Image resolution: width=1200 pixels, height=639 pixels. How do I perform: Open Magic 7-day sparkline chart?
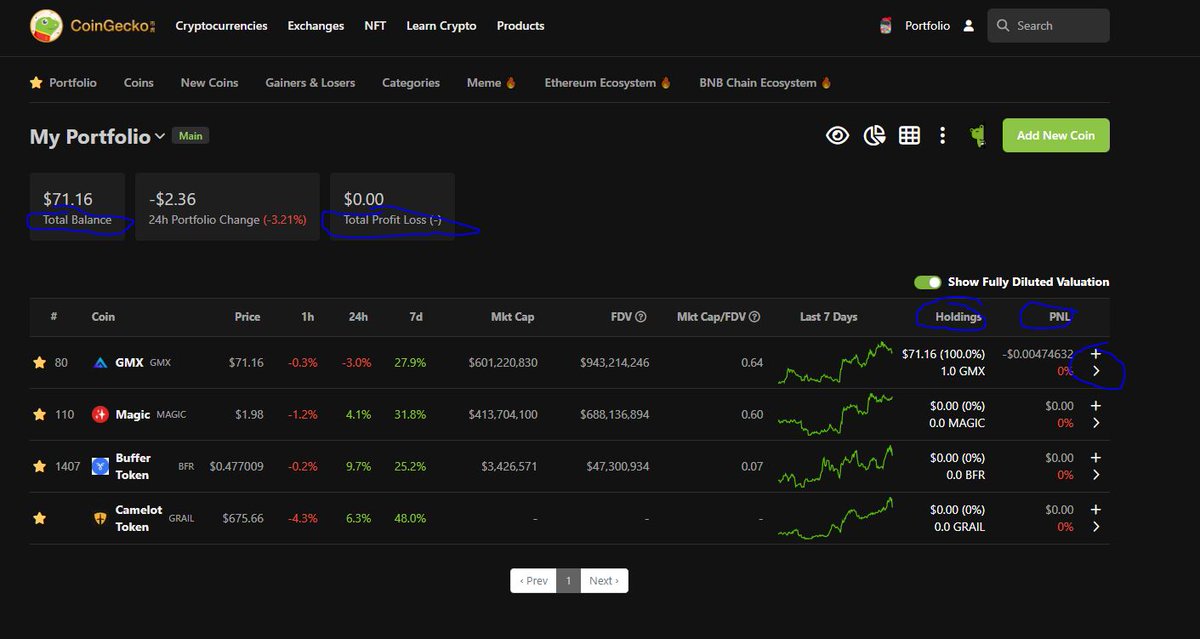click(x=836, y=415)
